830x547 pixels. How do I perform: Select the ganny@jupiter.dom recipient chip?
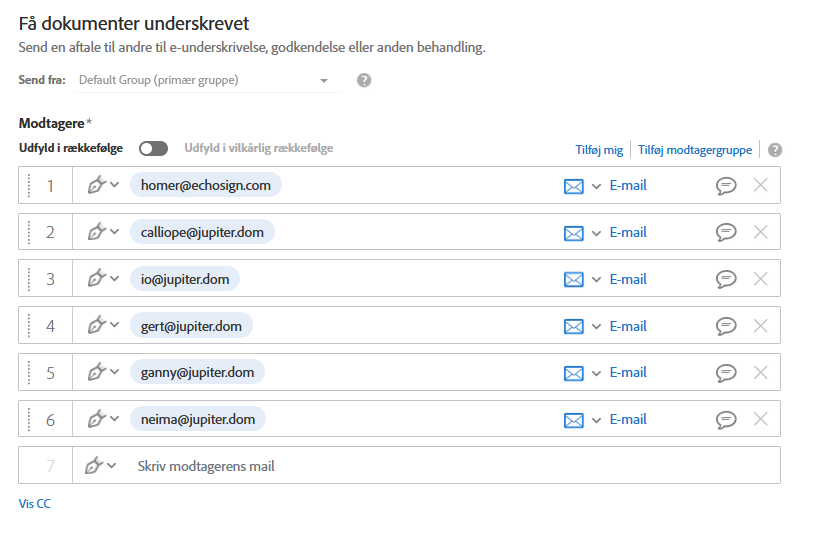pyautogui.click(x=197, y=372)
